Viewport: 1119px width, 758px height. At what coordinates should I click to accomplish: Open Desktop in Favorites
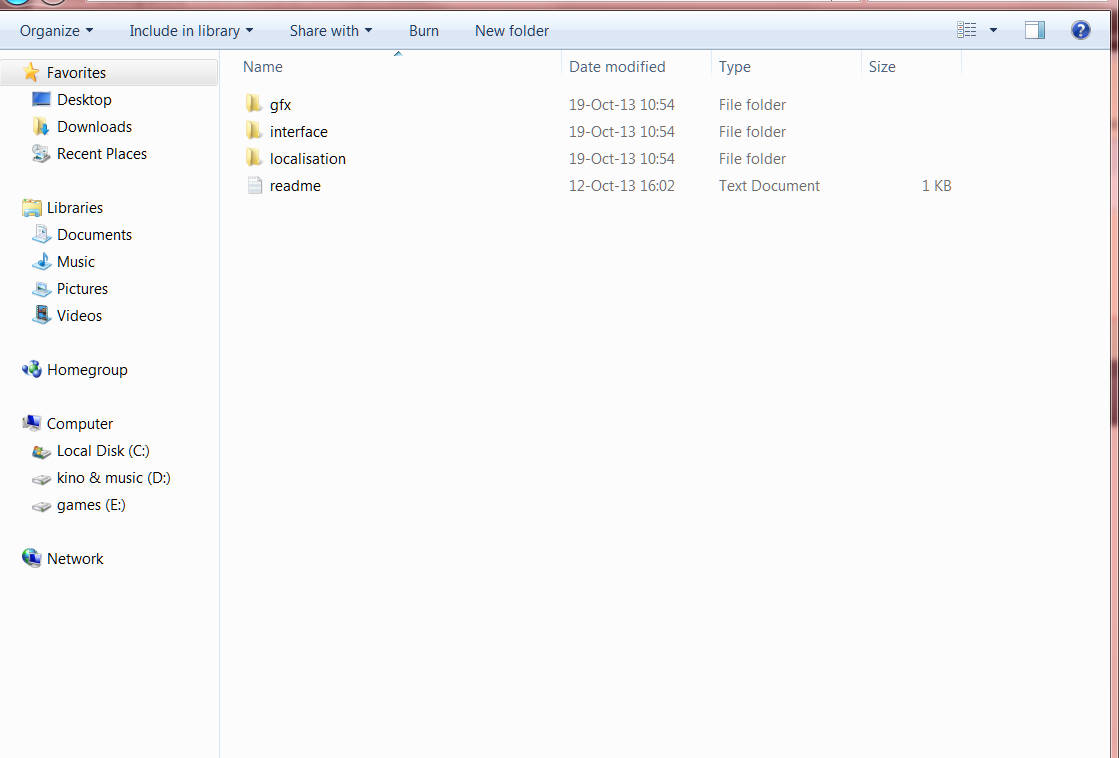click(84, 100)
